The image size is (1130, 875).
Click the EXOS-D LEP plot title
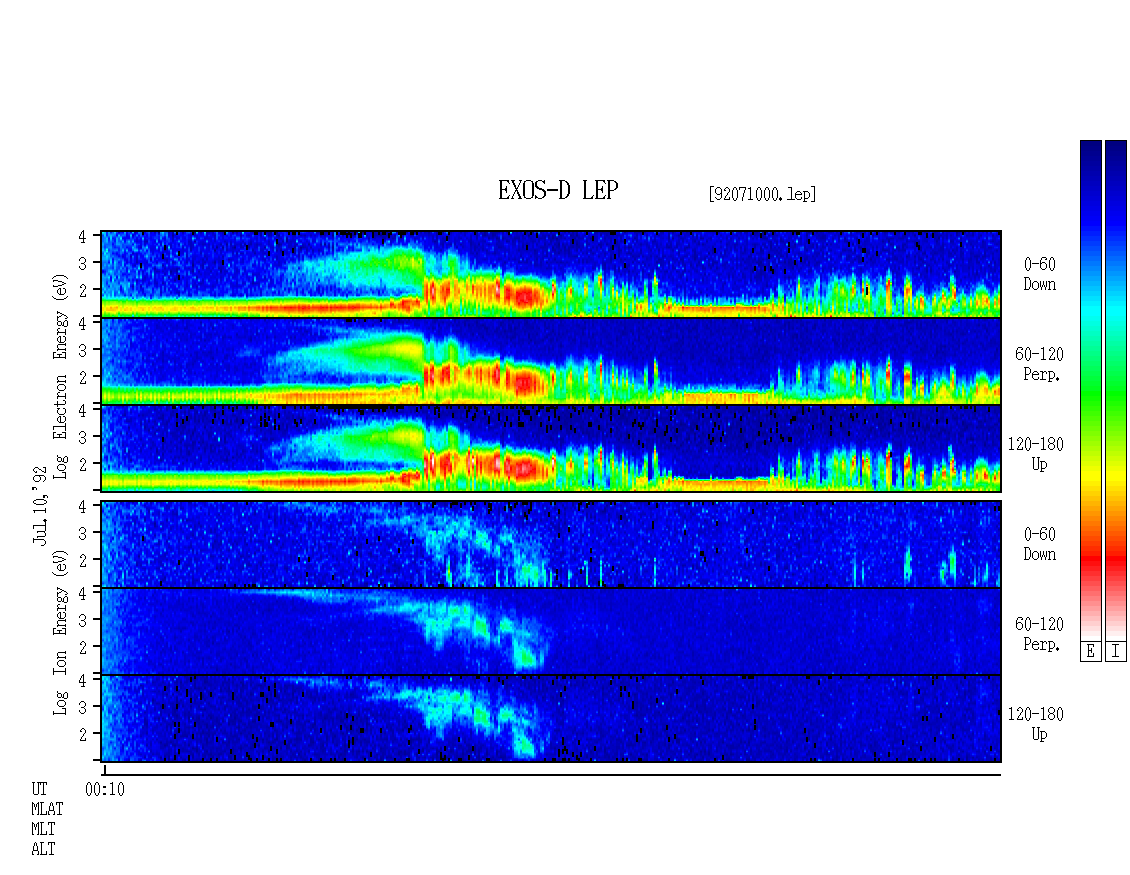(x=558, y=191)
